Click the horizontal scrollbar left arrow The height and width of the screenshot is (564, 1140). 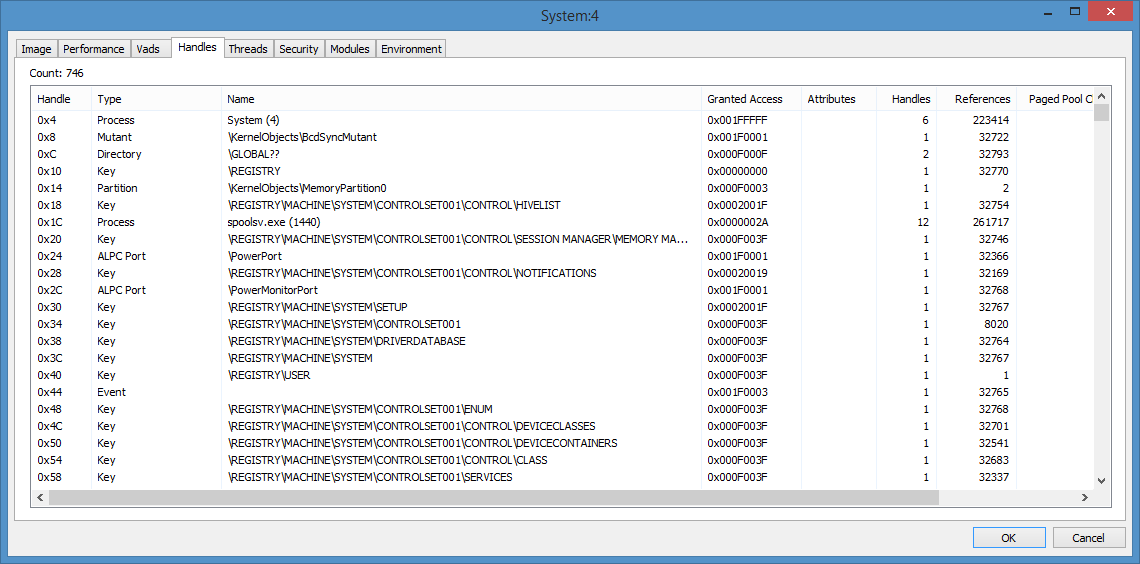coord(40,498)
